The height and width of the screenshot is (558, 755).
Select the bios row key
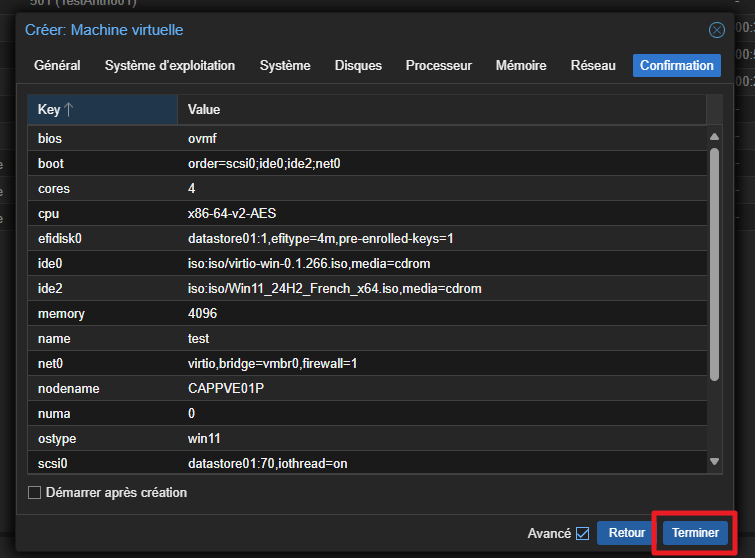[50, 139]
